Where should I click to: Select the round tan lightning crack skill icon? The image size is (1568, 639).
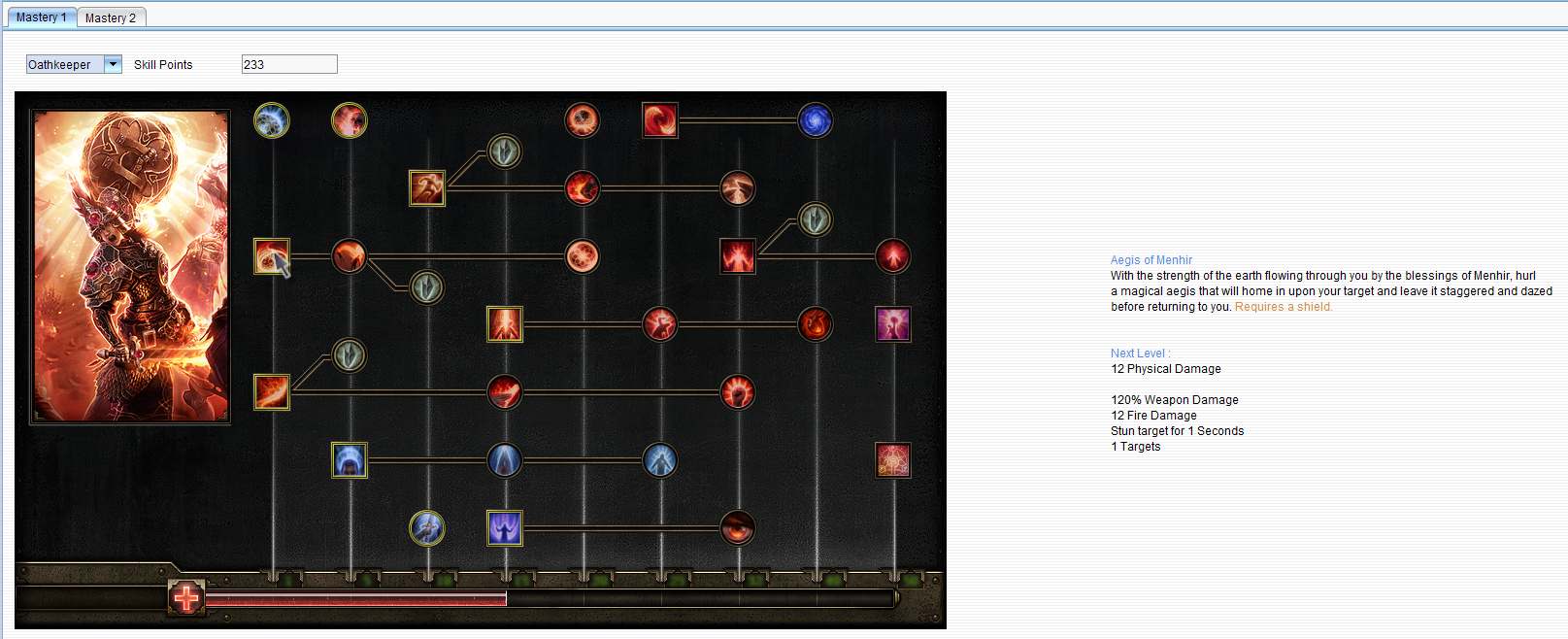coord(738,188)
